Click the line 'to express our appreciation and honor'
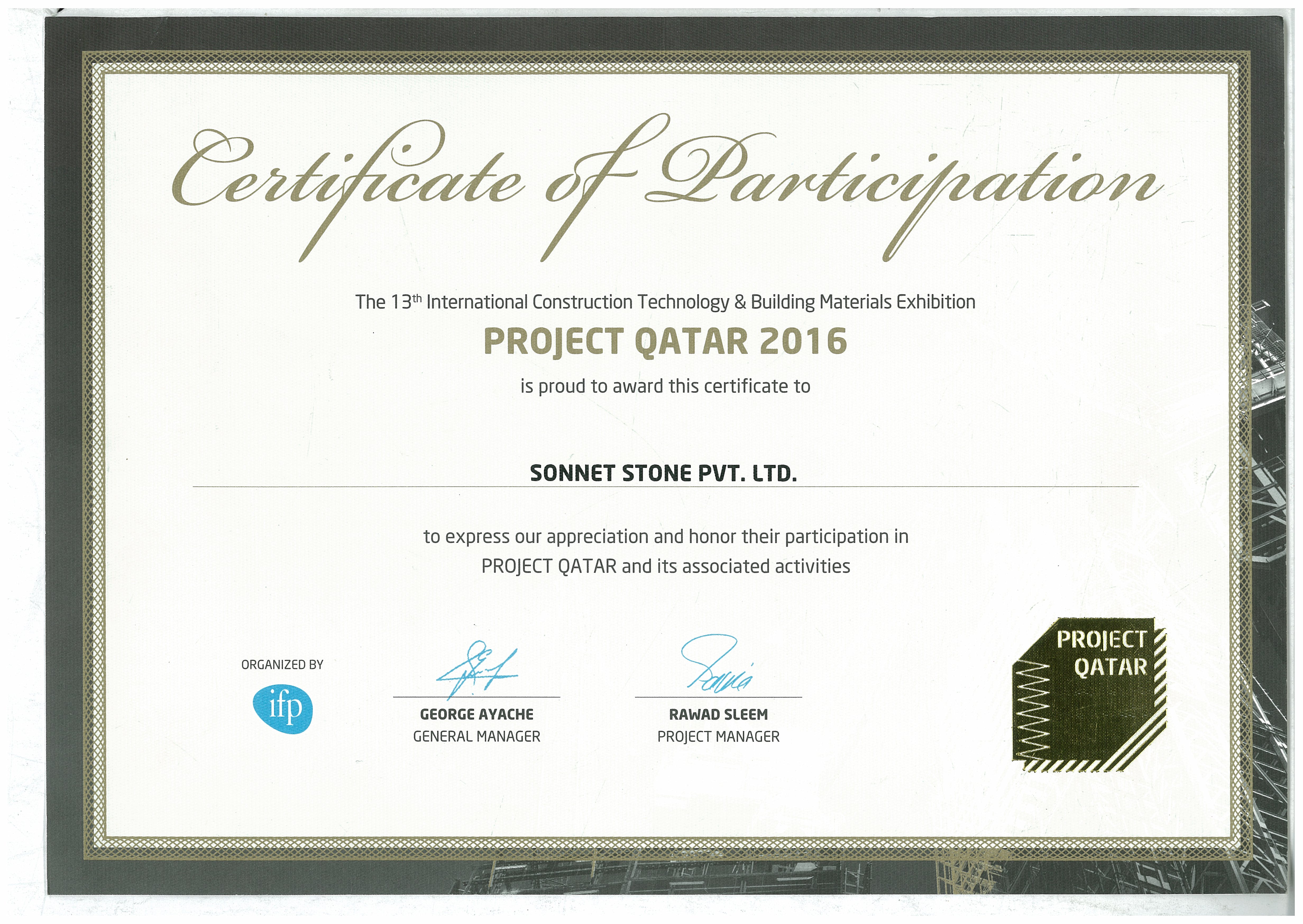Image resolution: width=1303 pixels, height=924 pixels. pos(666,537)
